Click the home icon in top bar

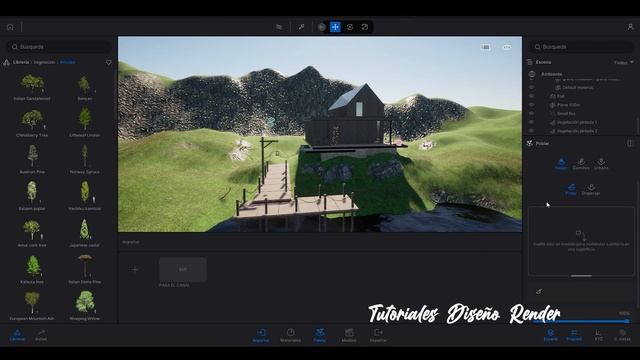(x=10, y=27)
